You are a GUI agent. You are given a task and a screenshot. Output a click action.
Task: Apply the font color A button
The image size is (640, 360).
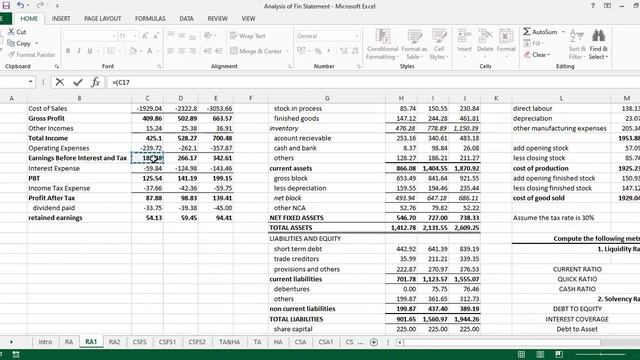(x=149, y=51)
